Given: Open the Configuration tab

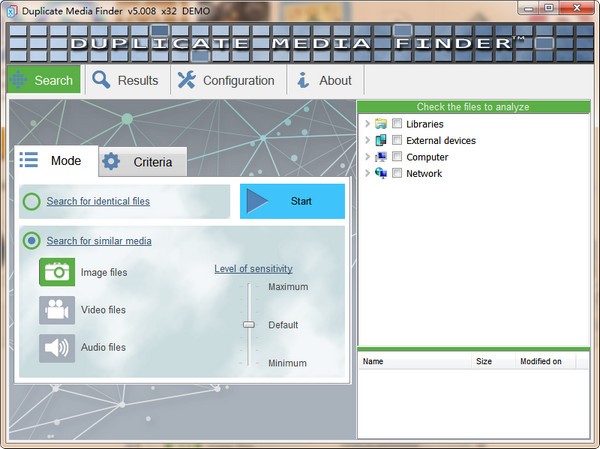Looking at the screenshot, I should click(x=228, y=80).
